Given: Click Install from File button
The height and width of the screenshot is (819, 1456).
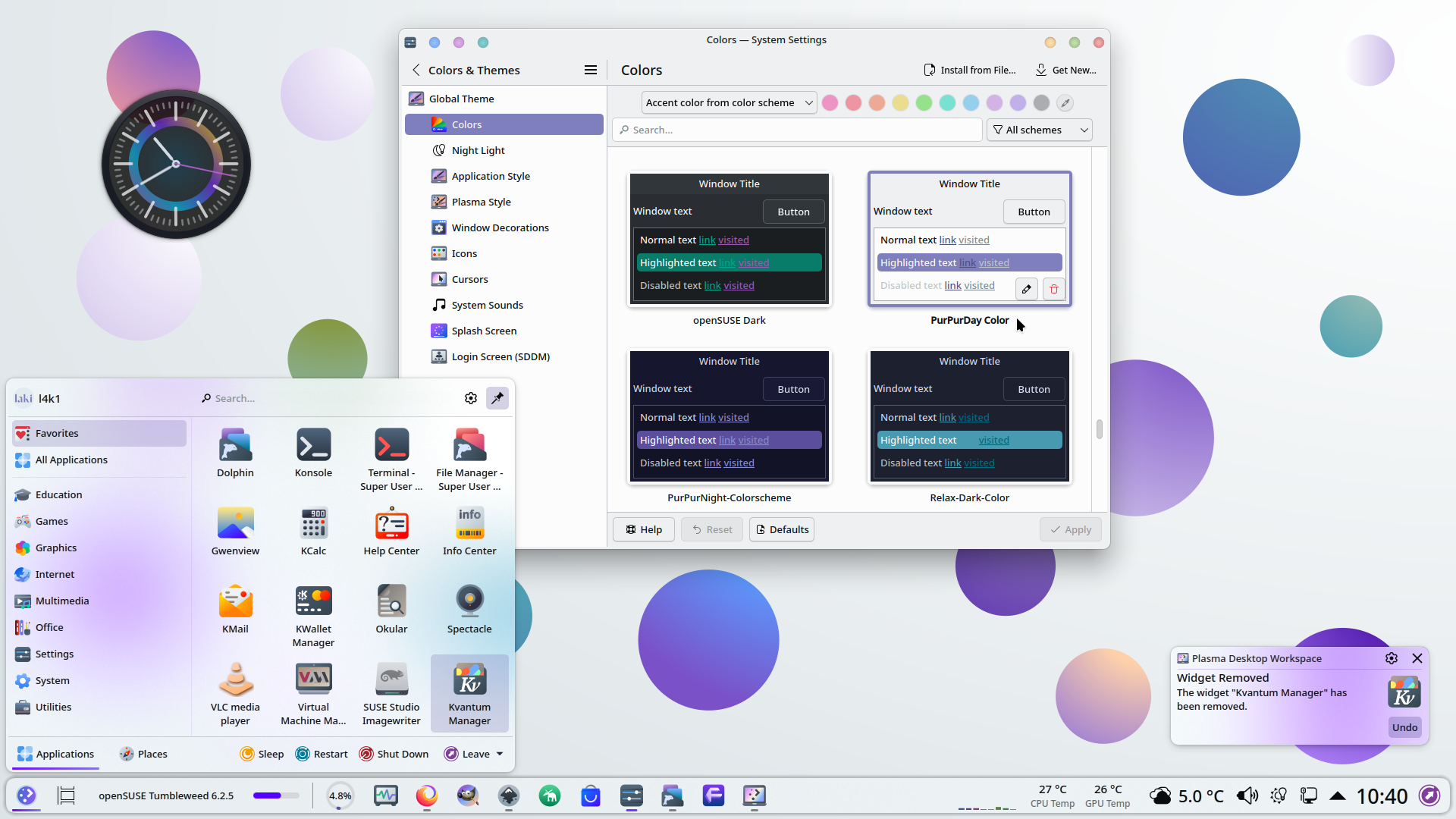Looking at the screenshot, I should click(969, 70).
